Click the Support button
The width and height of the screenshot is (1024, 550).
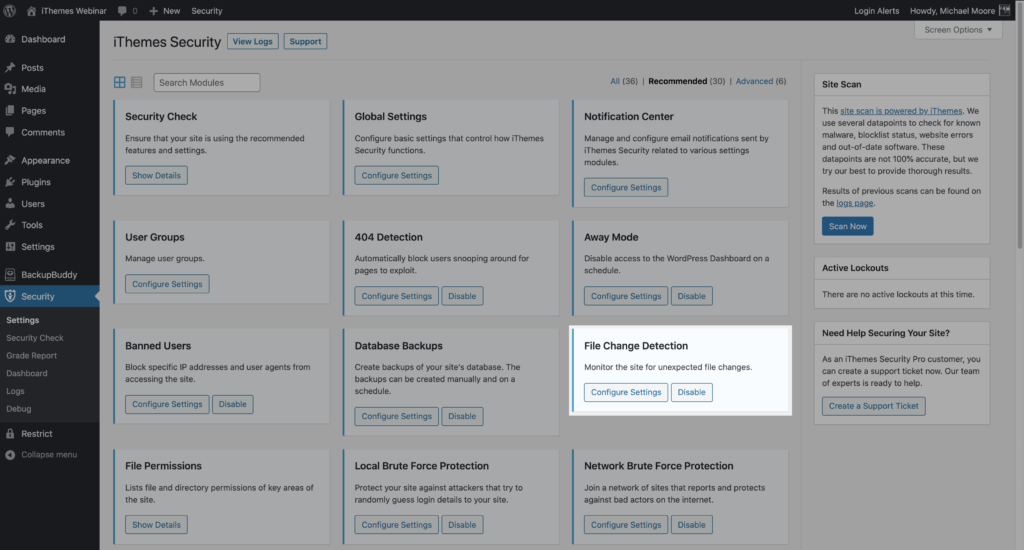click(x=305, y=41)
